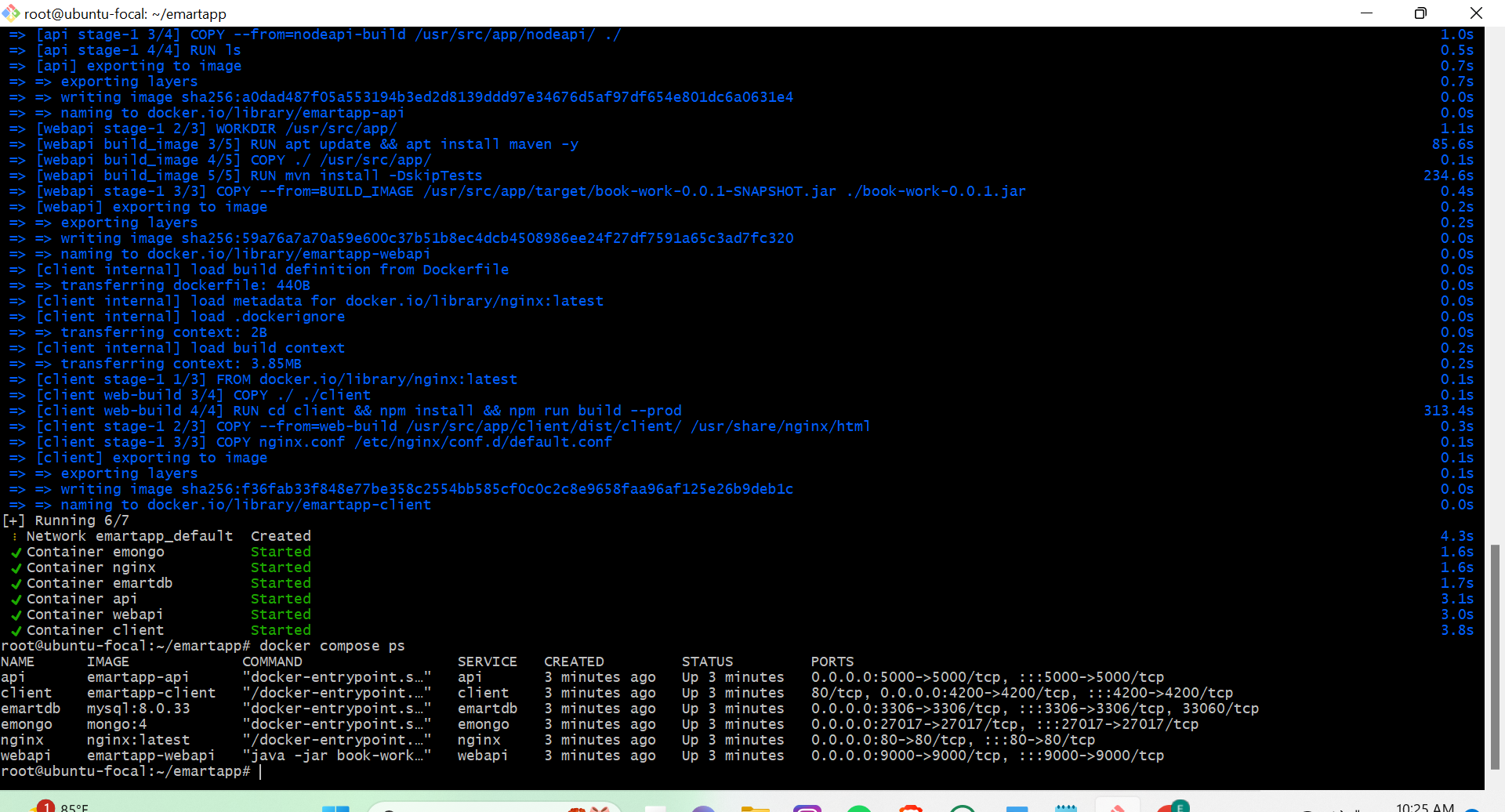Click the '[+] Running 6/7' line

[x=66, y=520]
